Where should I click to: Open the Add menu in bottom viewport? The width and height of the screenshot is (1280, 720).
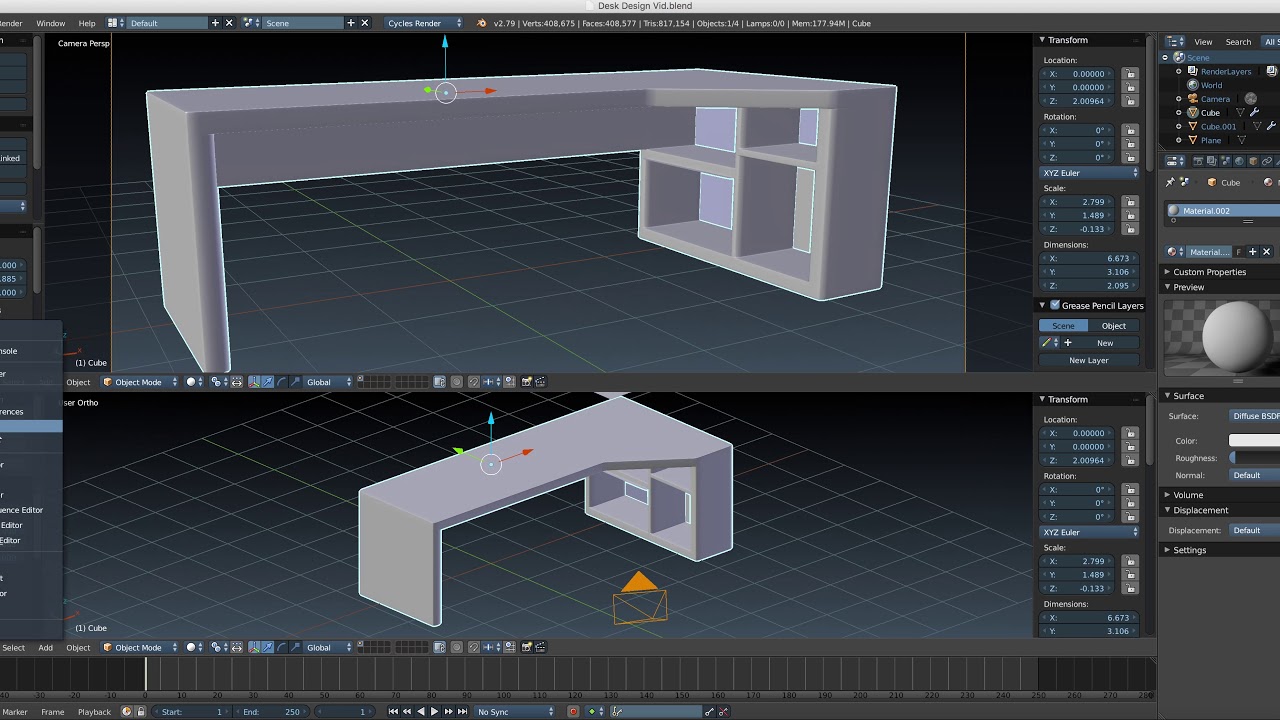click(x=45, y=647)
